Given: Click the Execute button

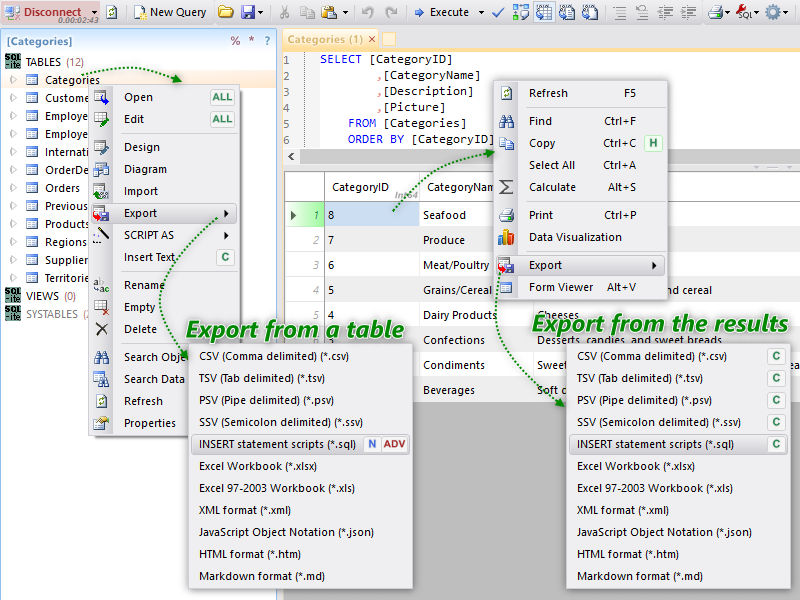Looking at the screenshot, I should coord(442,12).
